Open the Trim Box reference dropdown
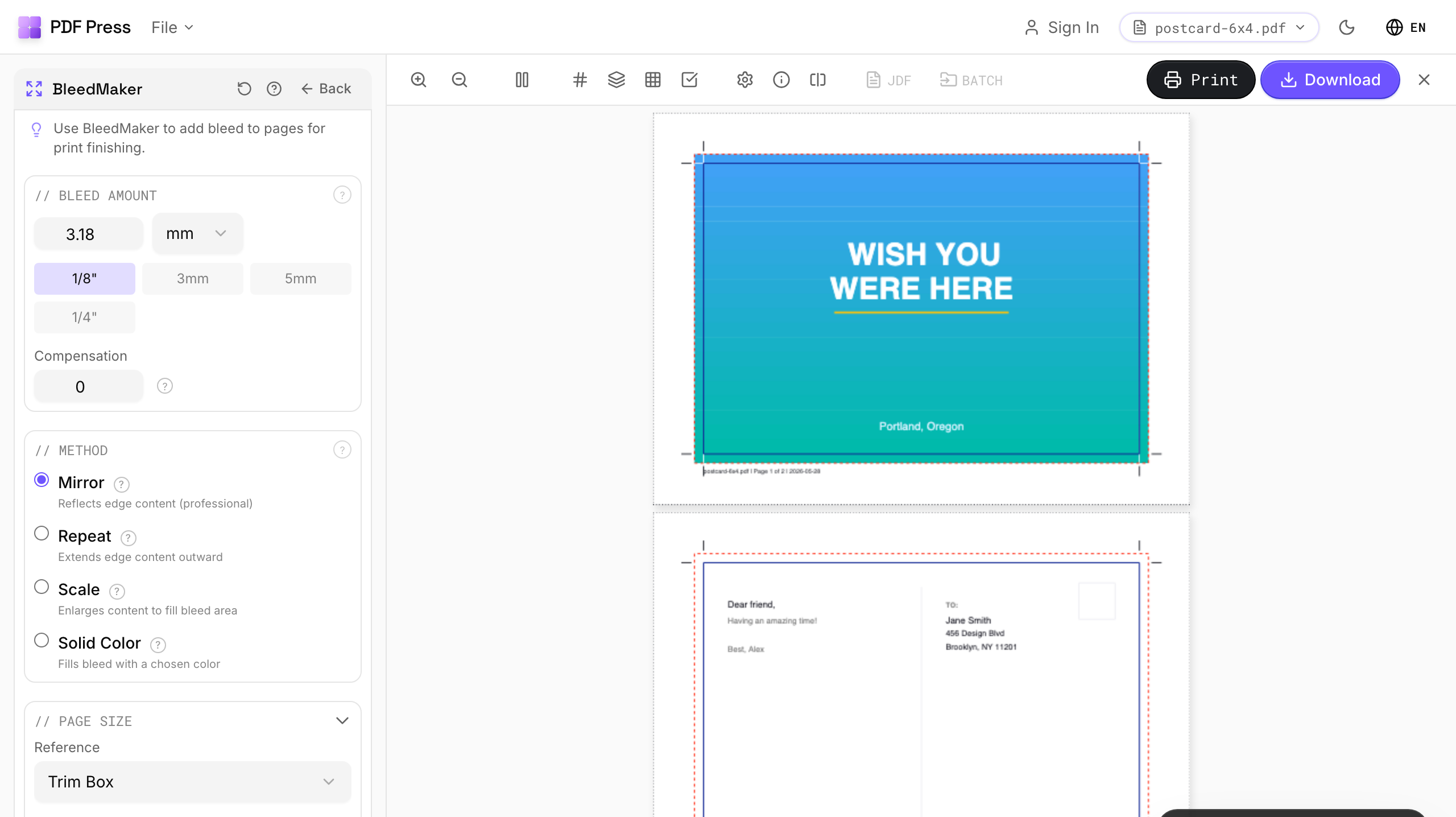 coord(193,782)
